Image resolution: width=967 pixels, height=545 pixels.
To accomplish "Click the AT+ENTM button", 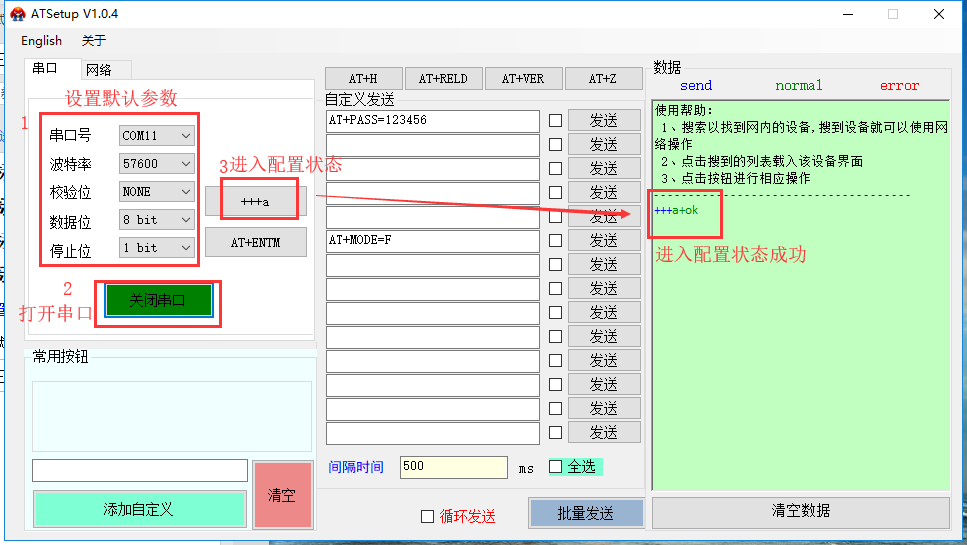I will tap(255, 242).
